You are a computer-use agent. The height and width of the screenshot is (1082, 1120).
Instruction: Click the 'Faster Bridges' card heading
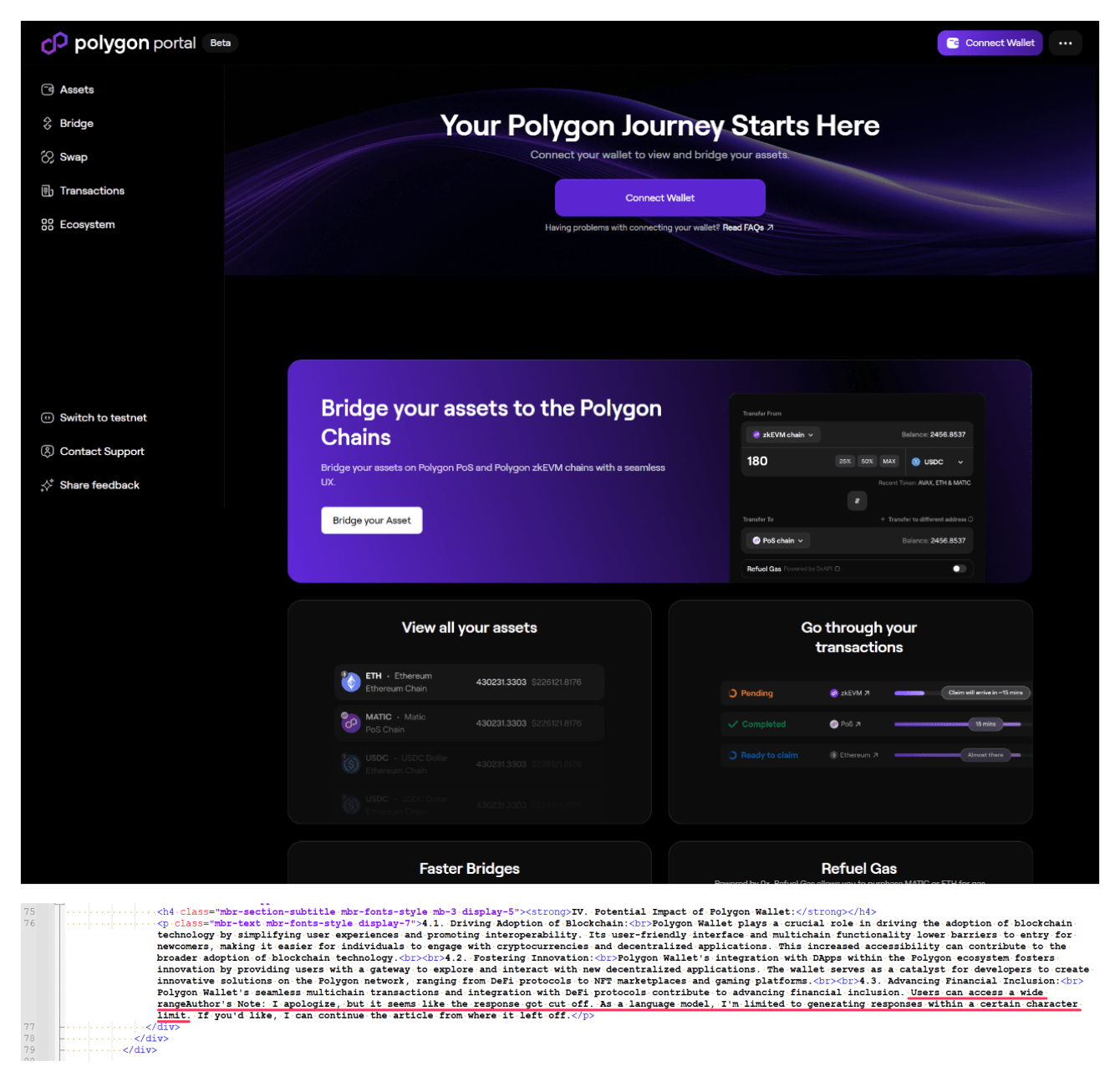pyautogui.click(x=470, y=869)
